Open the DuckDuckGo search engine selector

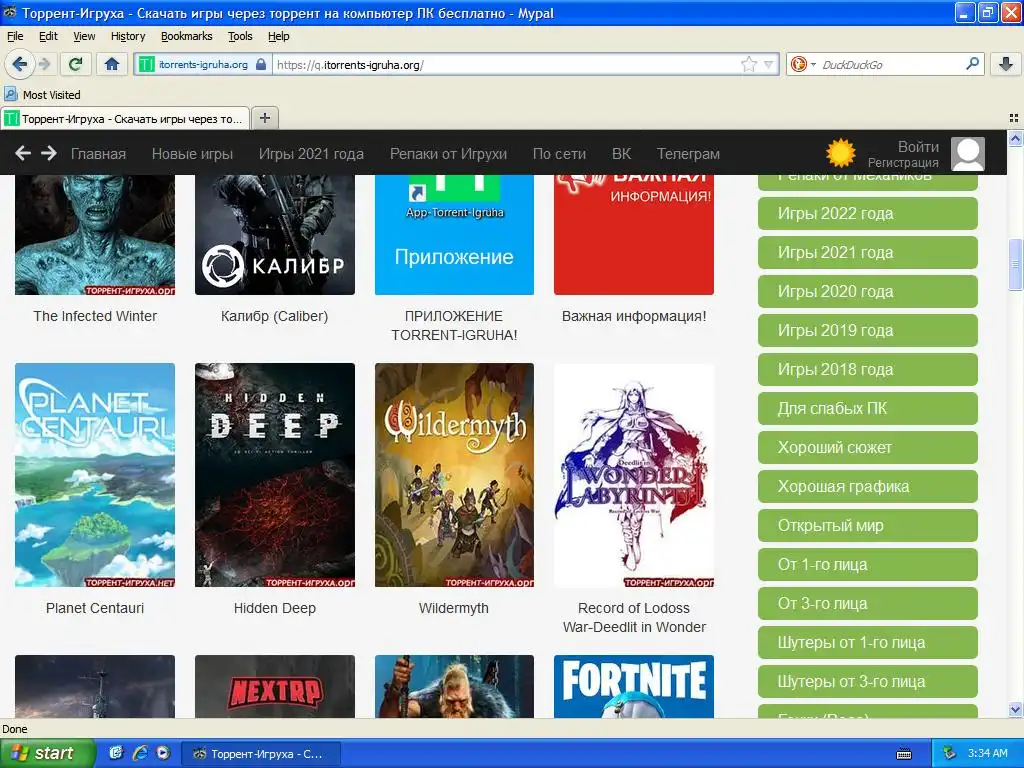803,64
